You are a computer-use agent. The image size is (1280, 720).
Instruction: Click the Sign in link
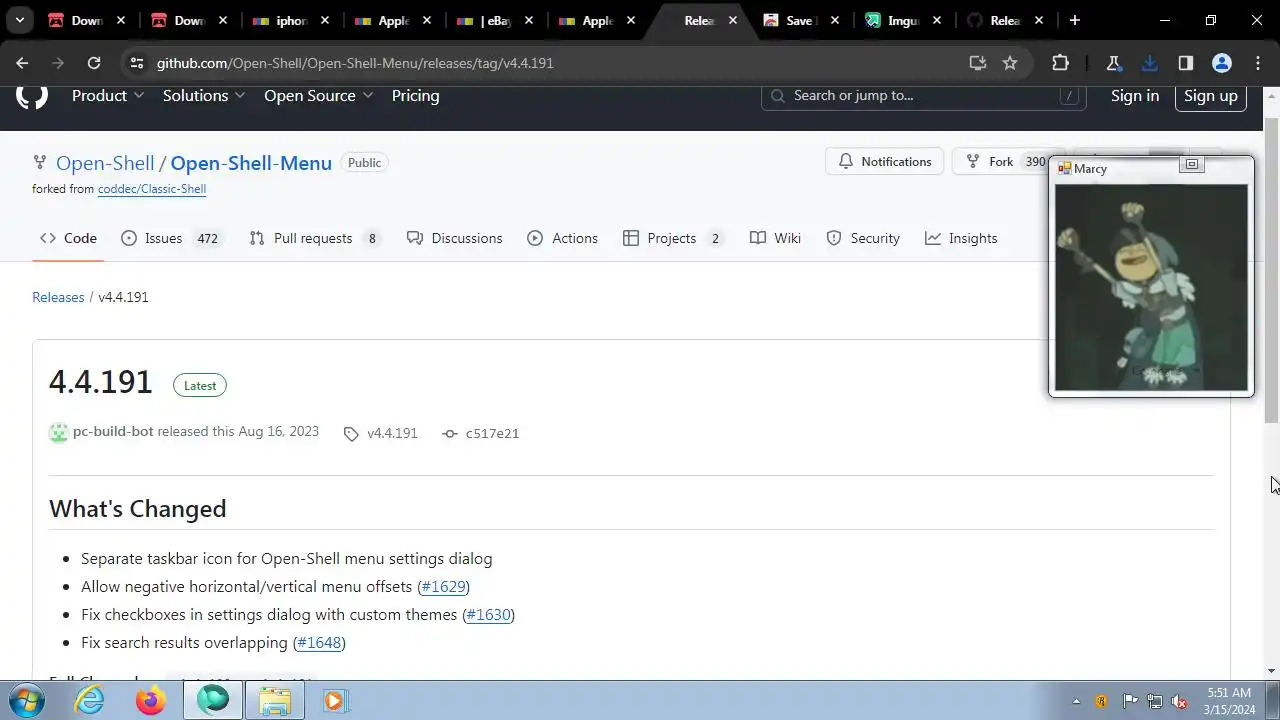[1135, 96]
